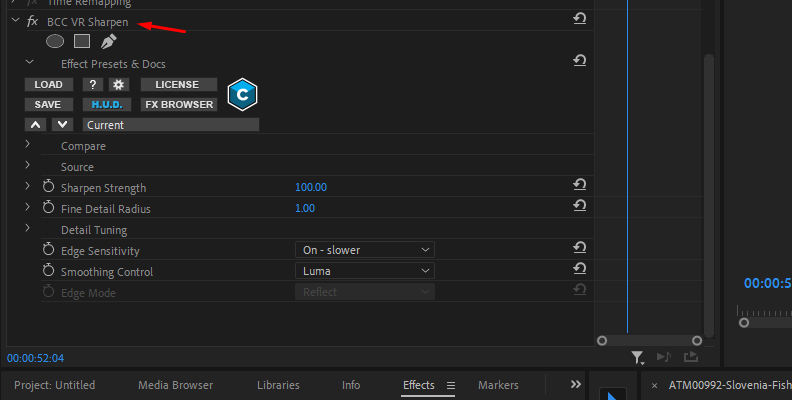The height and width of the screenshot is (400, 792).
Task: Create an ellipse mask for BCC VR Sharpen
Action: pyautogui.click(x=55, y=41)
